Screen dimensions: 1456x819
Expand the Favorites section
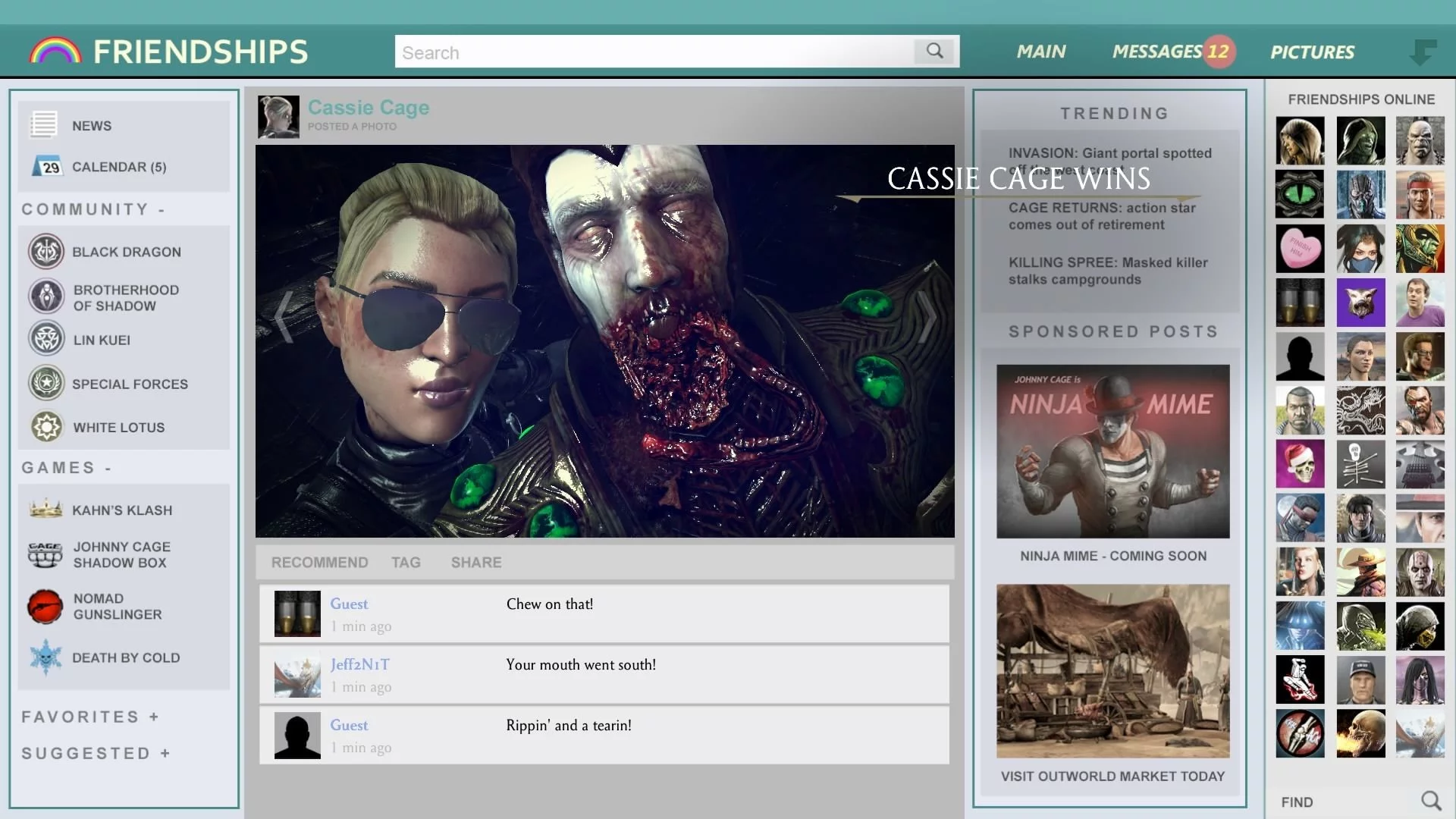pos(90,717)
